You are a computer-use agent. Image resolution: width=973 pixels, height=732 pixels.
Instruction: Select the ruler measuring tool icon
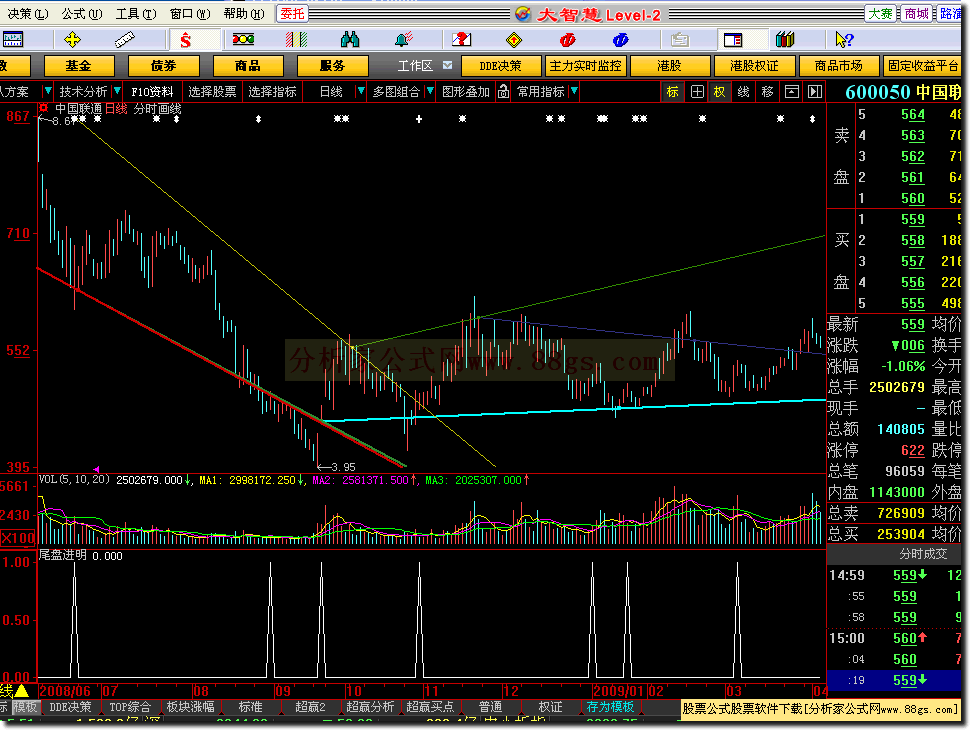(125, 40)
